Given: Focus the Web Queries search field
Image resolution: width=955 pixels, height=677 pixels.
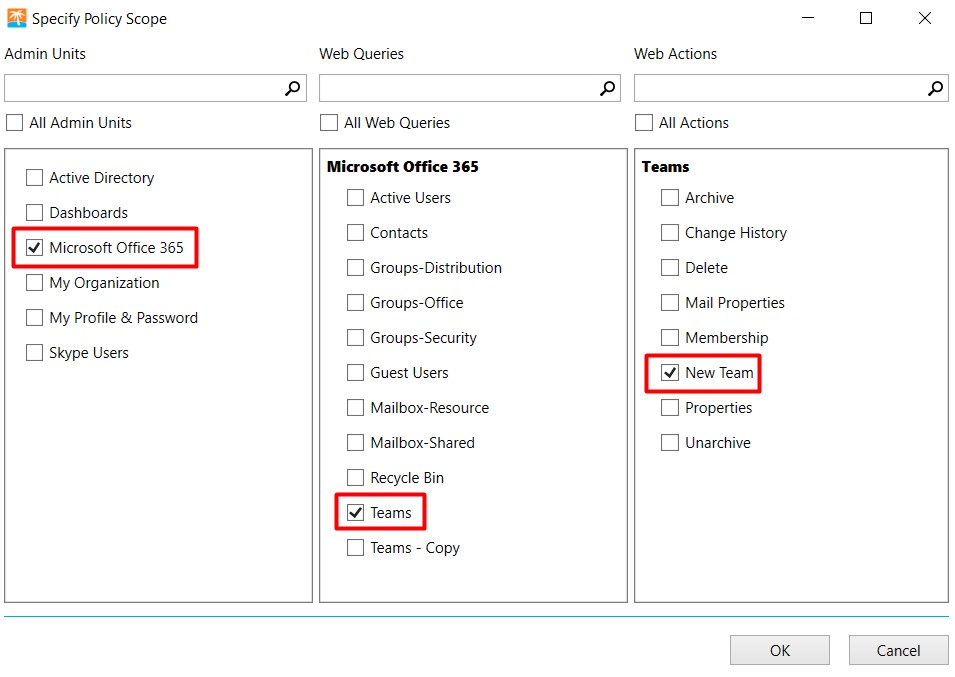Looking at the screenshot, I should (470, 88).
